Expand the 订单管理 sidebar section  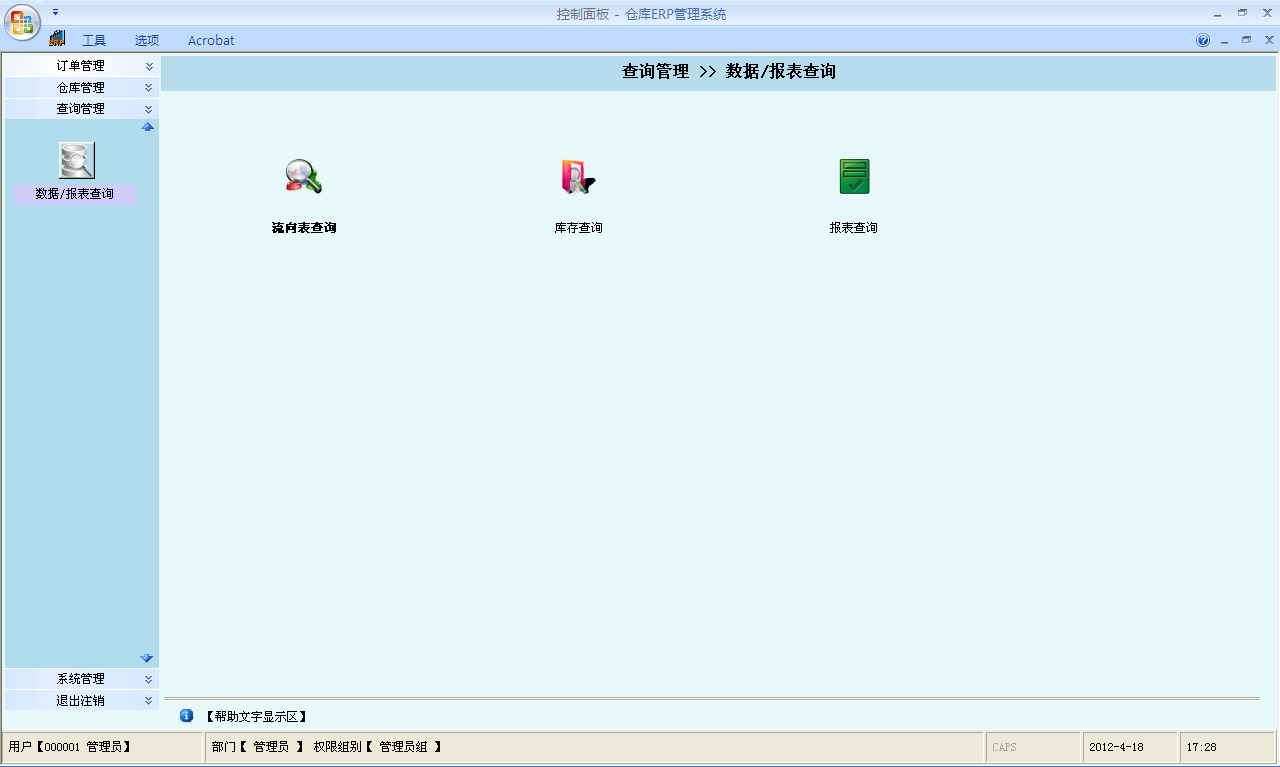(82, 66)
